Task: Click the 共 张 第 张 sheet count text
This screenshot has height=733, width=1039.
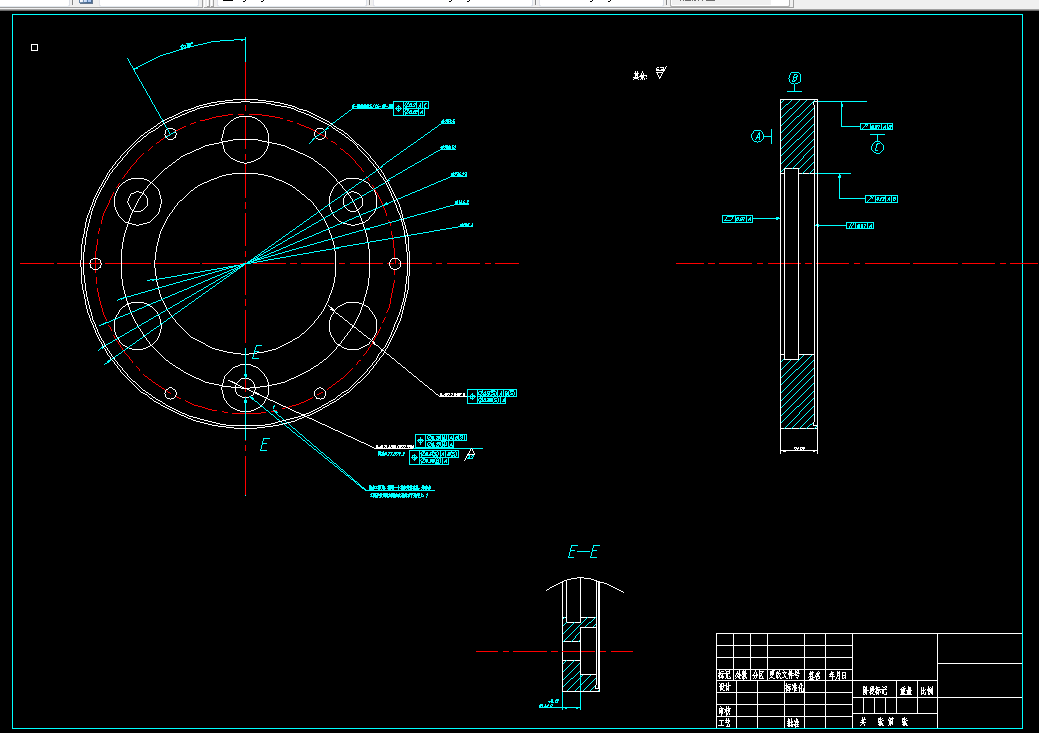Action: (x=884, y=722)
